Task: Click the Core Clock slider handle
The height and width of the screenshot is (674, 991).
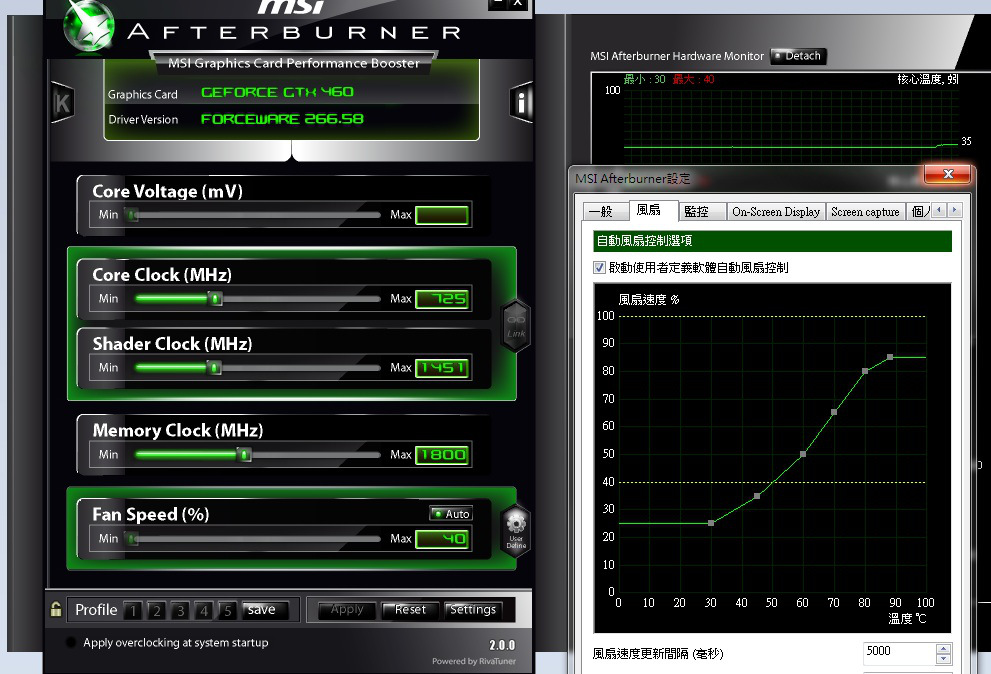Action: pos(216,298)
